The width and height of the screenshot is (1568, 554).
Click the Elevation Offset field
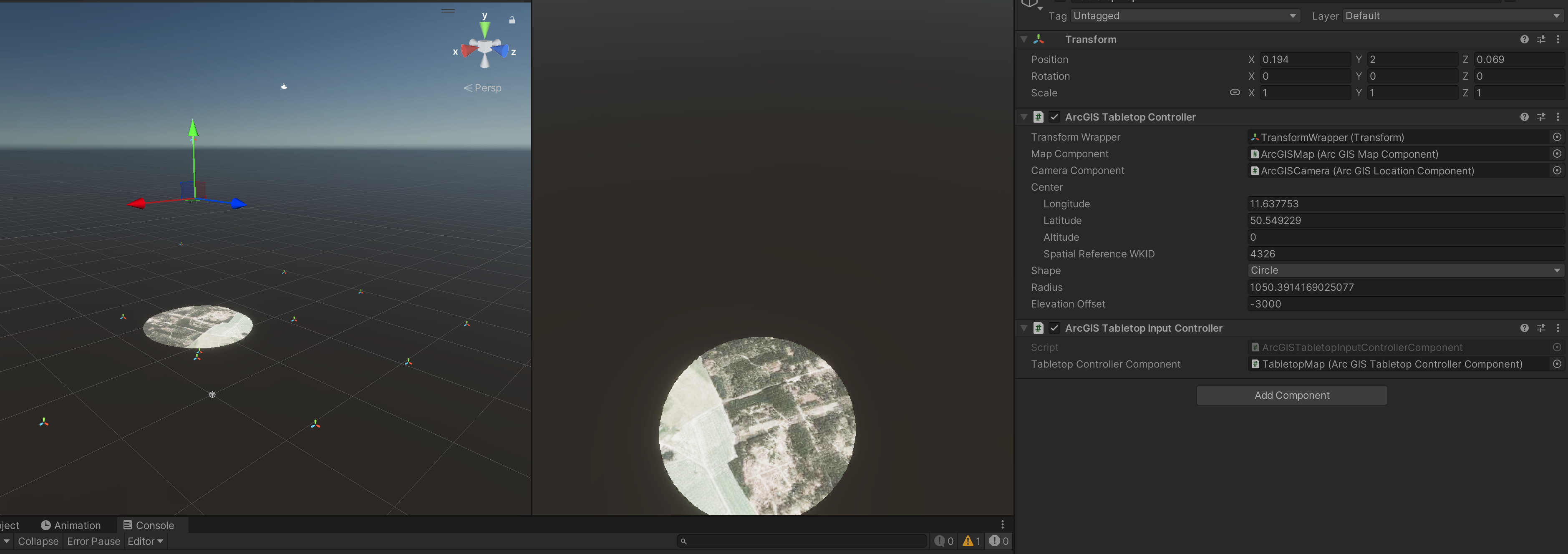[x=1406, y=304]
